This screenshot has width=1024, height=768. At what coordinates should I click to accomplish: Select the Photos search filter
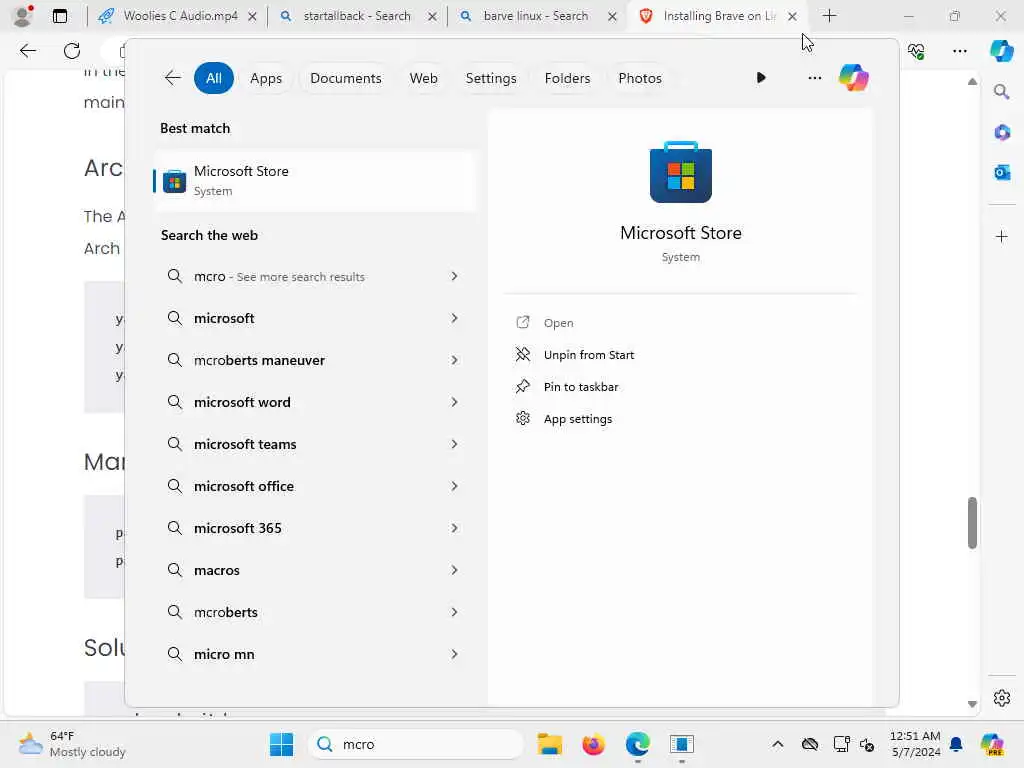pyautogui.click(x=639, y=78)
